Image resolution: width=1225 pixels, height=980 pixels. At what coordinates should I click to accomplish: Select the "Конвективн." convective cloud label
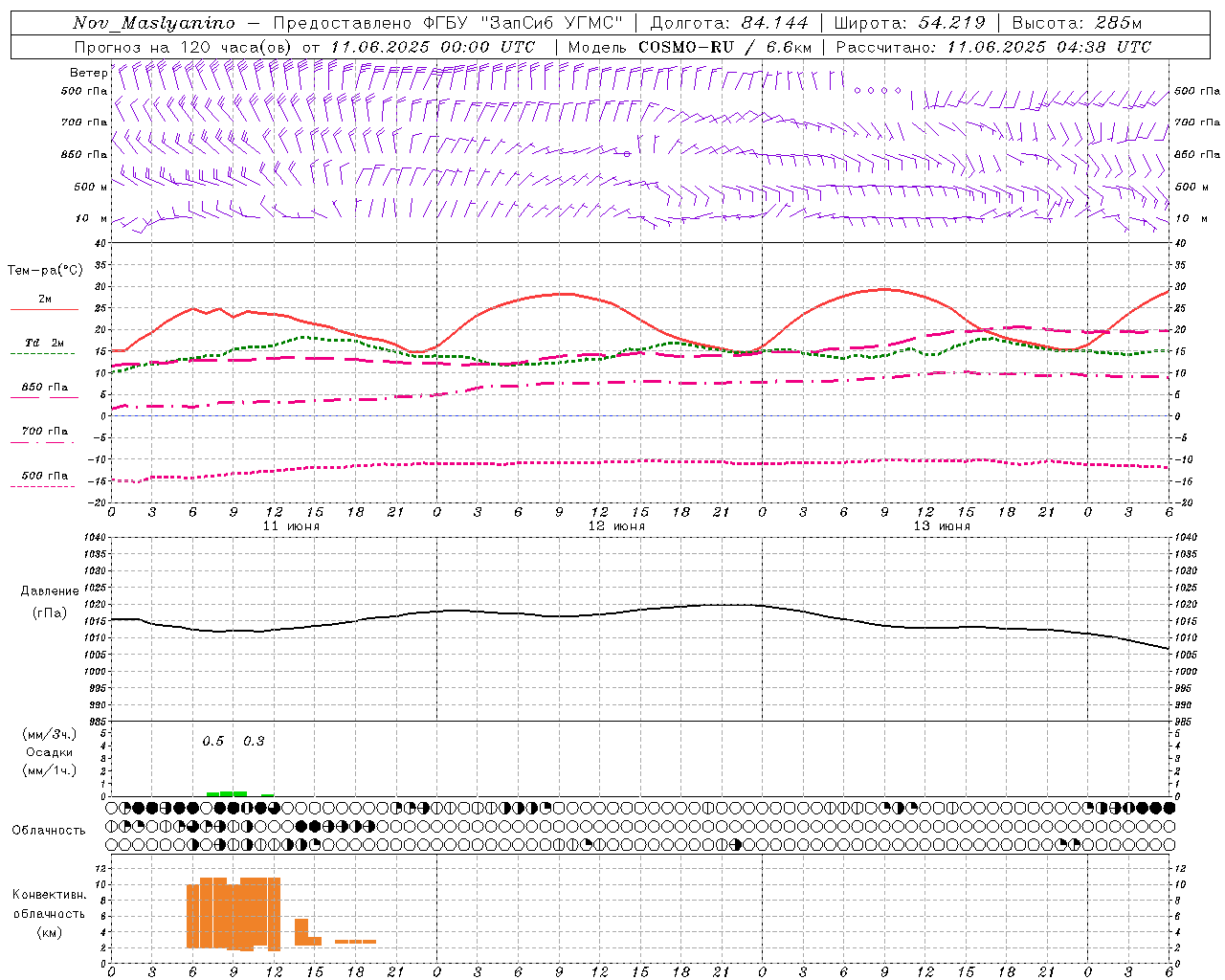pos(50,895)
